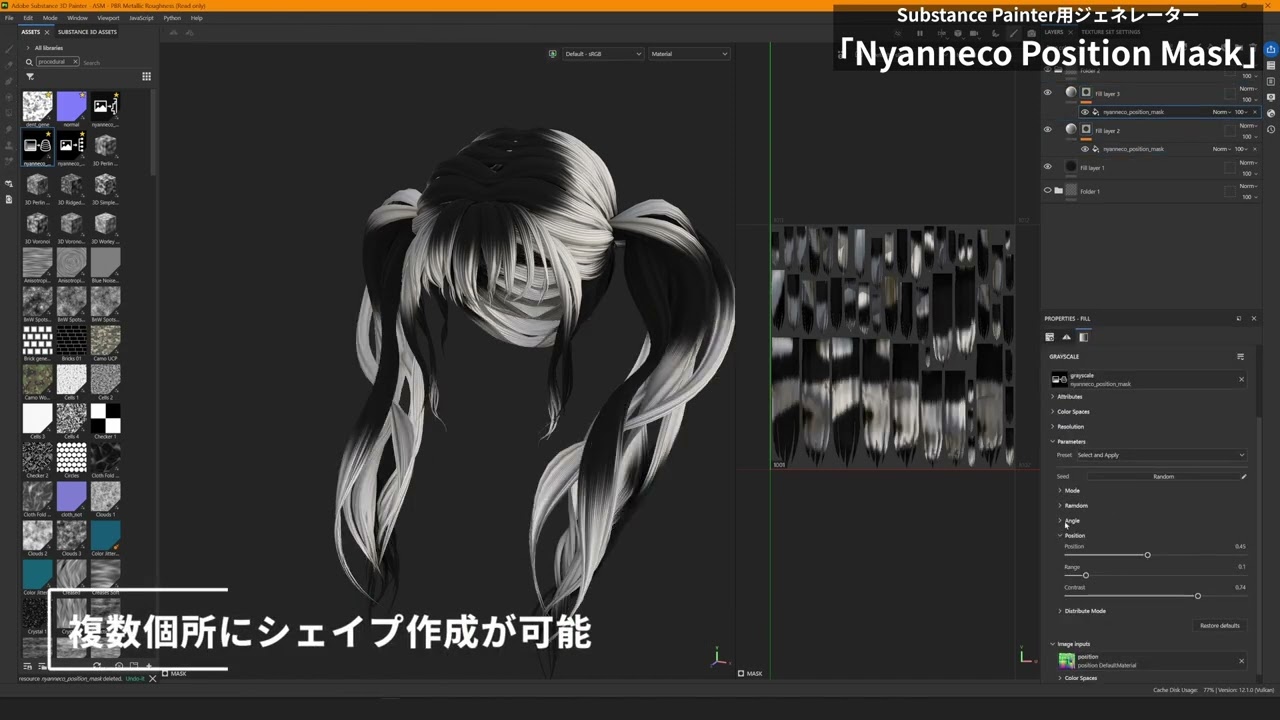Select Fill layer 2 mask thumbnail
Image resolution: width=1280 pixels, height=720 pixels.
(x=1086, y=129)
